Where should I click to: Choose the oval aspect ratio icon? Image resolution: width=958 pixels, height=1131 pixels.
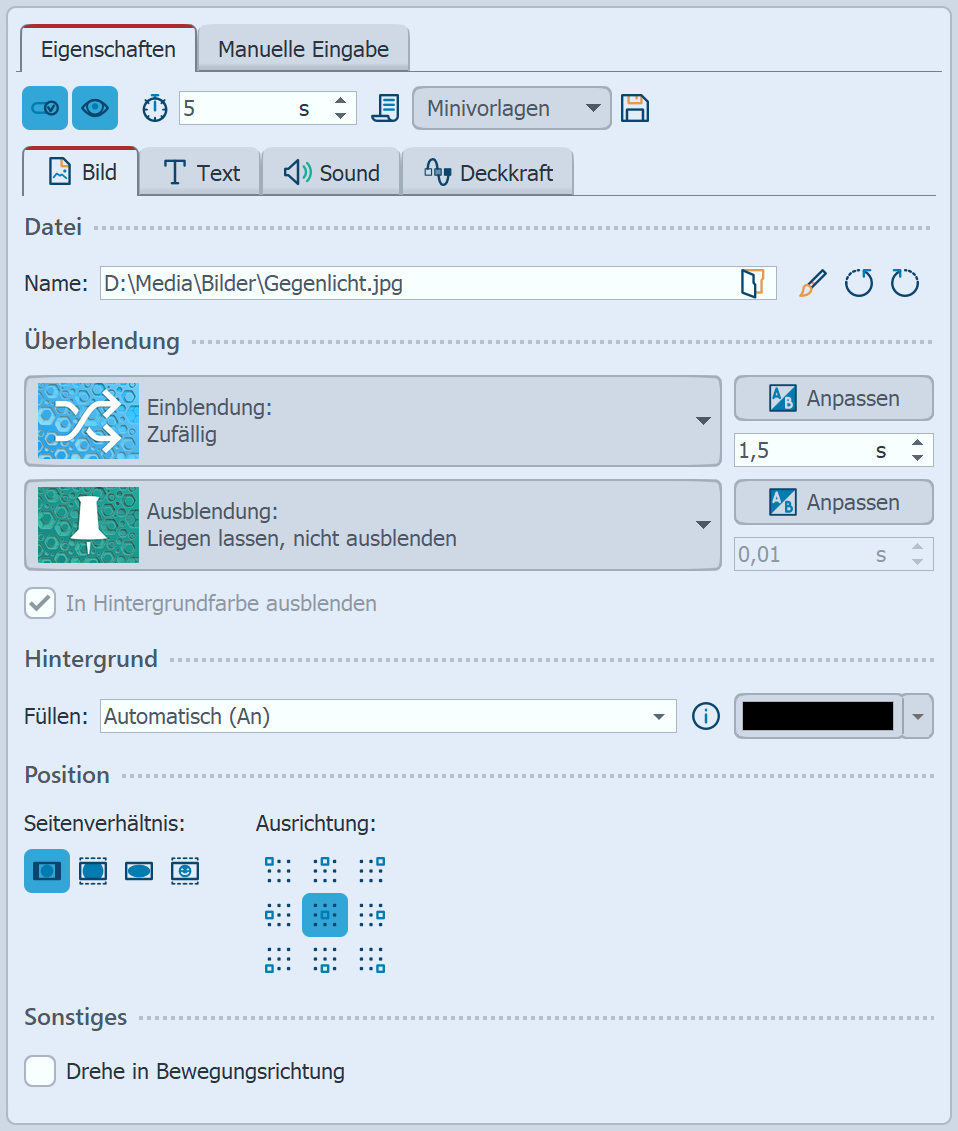139,871
